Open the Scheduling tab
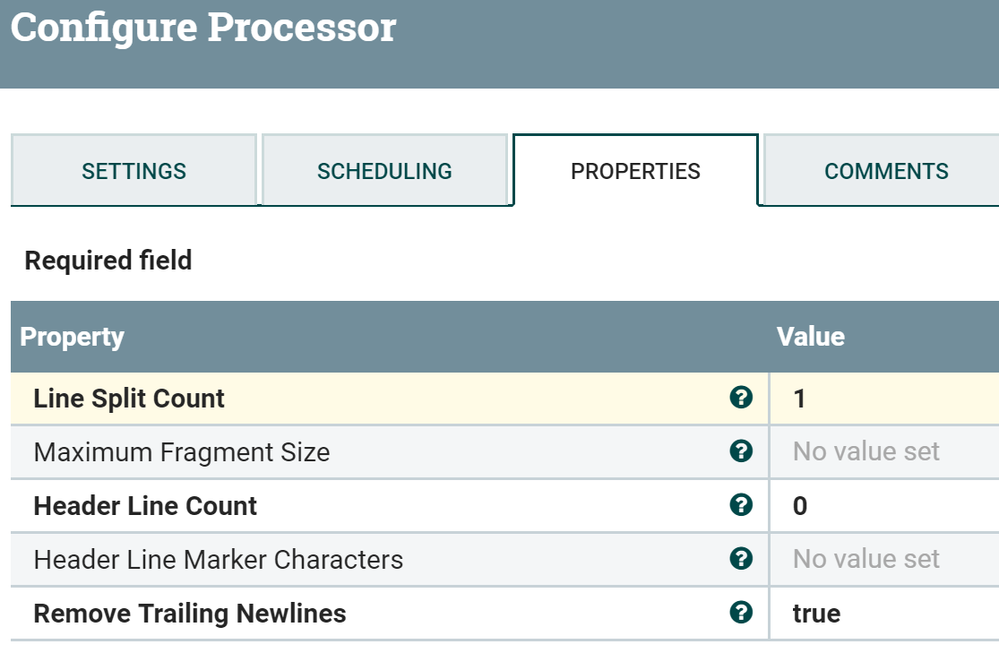Screen dimensions: 999x660 [384, 171]
